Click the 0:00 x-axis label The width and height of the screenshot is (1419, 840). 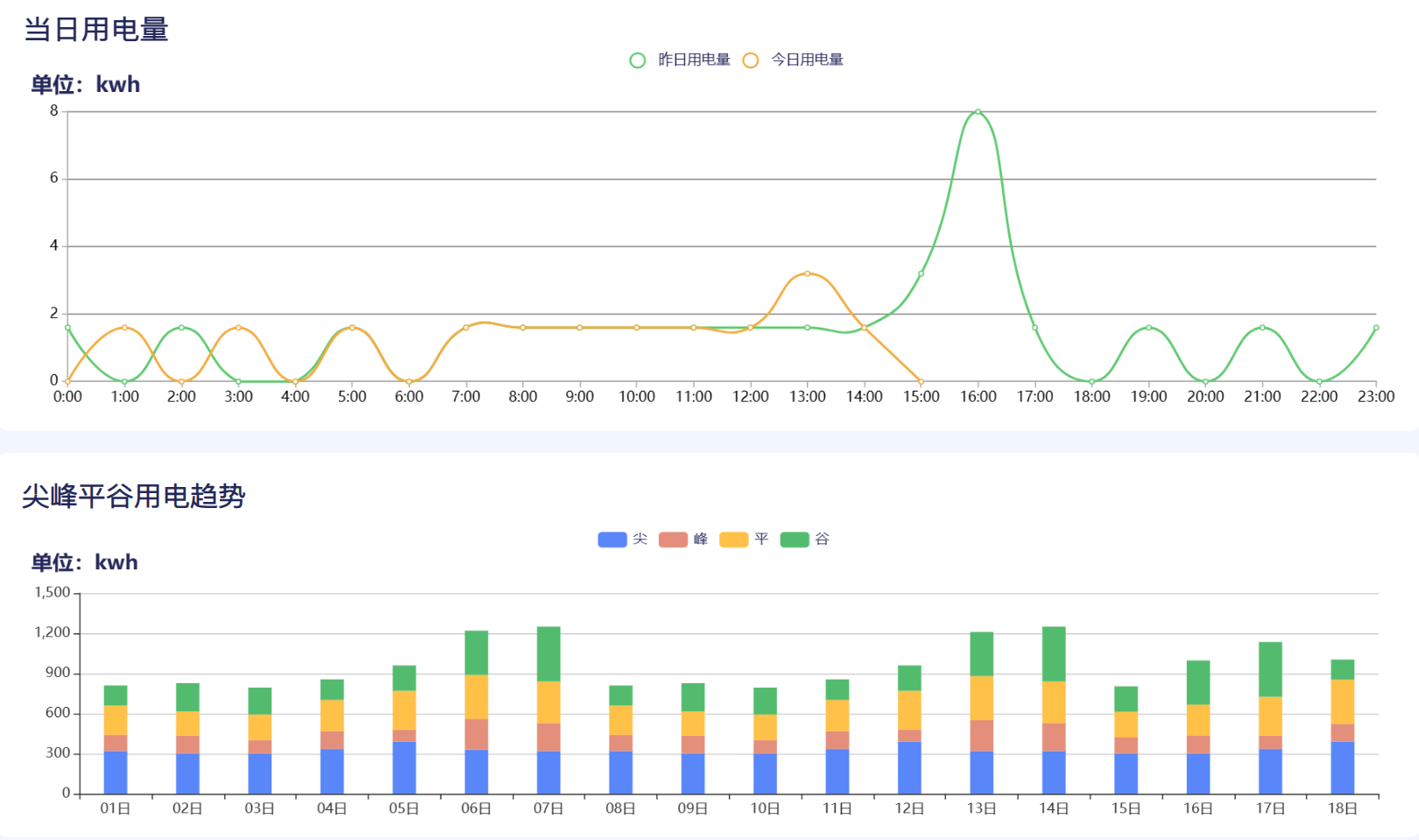coord(67,397)
